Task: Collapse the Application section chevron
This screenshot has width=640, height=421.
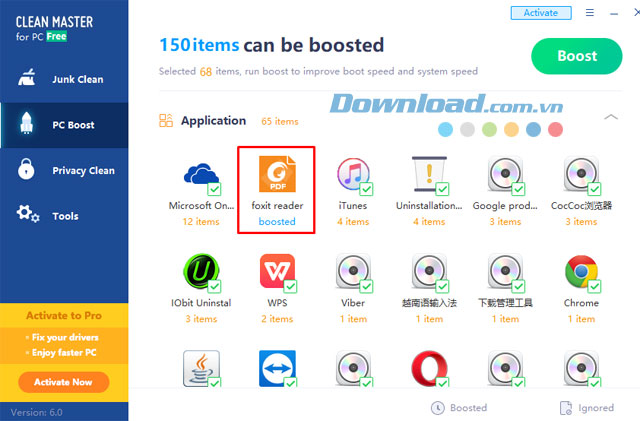Action: [611, 117]
